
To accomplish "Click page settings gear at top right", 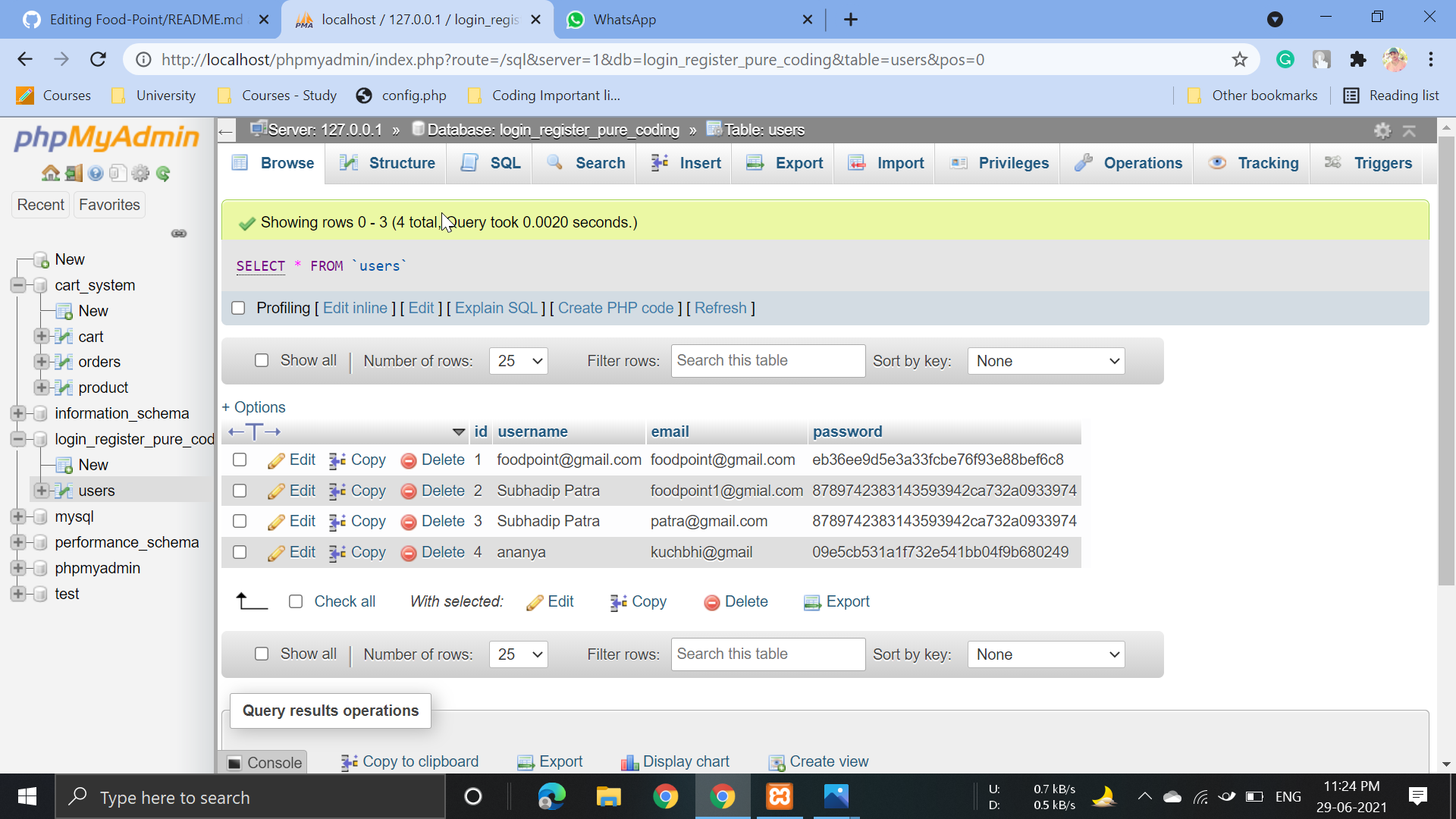I will (1382, 130).
